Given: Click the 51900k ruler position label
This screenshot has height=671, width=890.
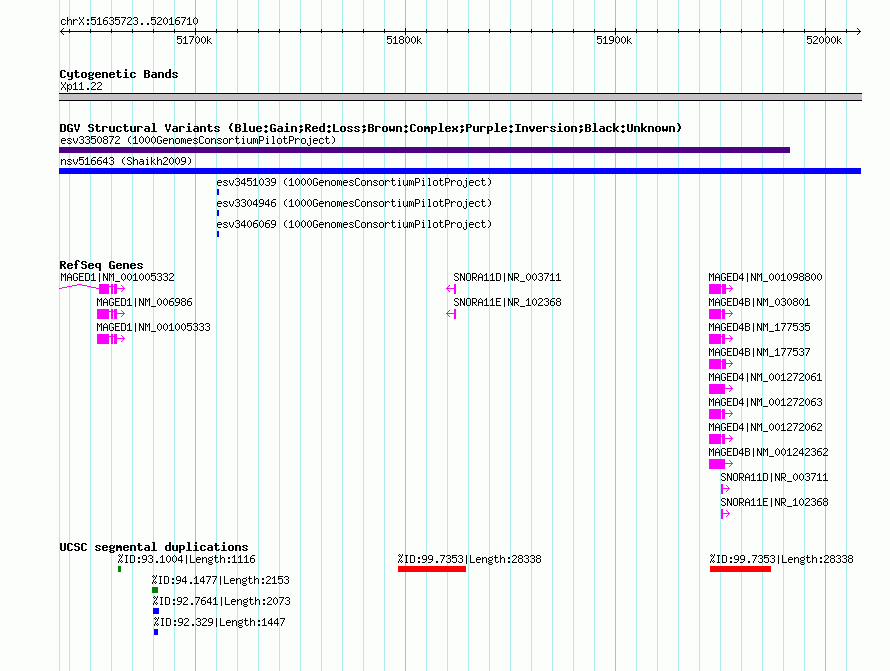Looking at the screenshot, I should 614,40.
